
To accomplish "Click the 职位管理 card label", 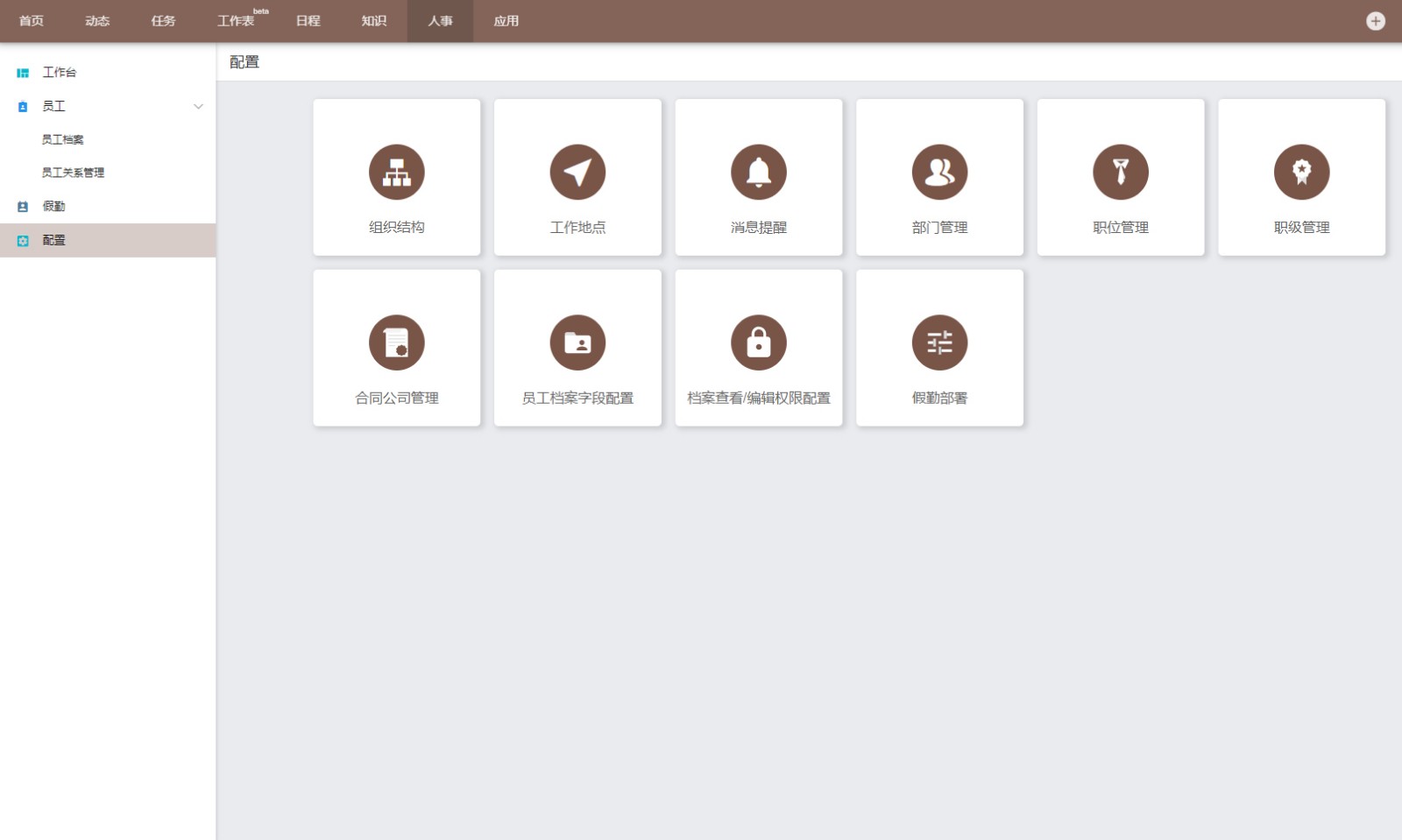I will tap(1121, 228).
